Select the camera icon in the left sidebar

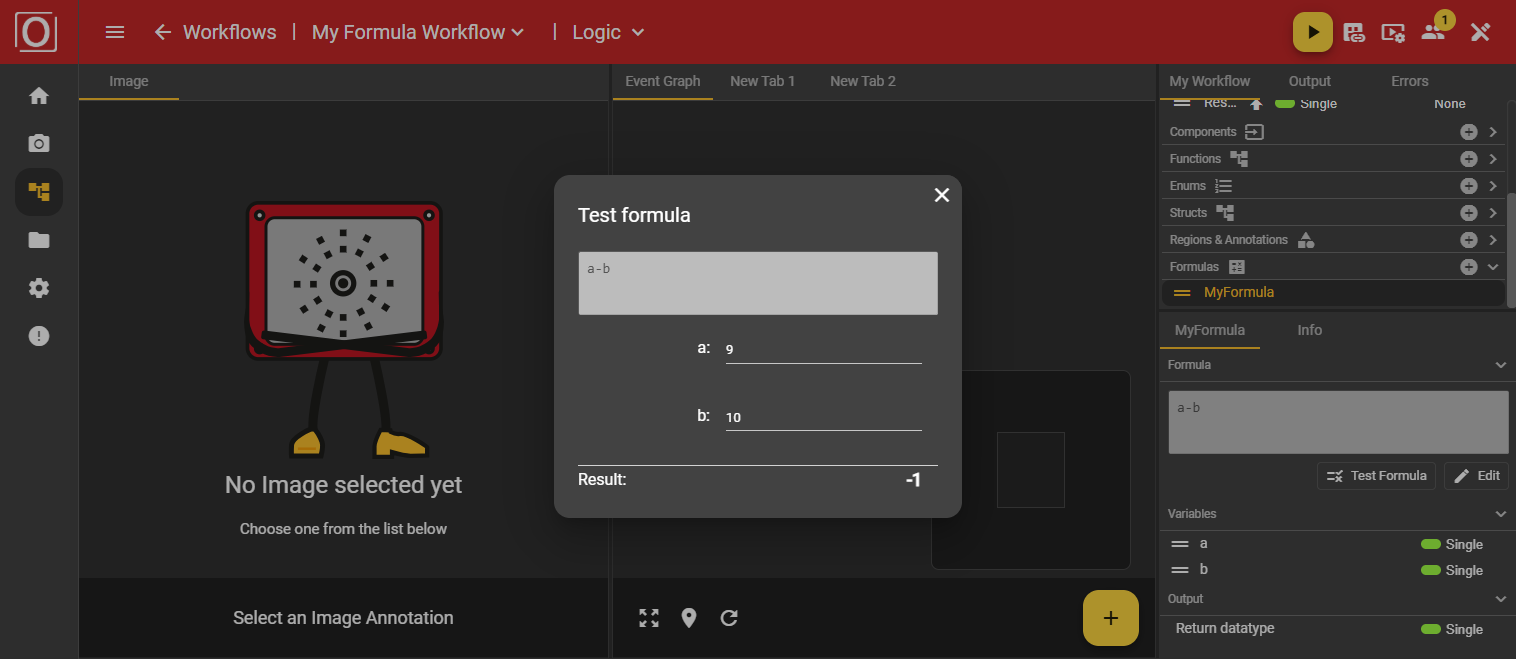click(38, 143)
